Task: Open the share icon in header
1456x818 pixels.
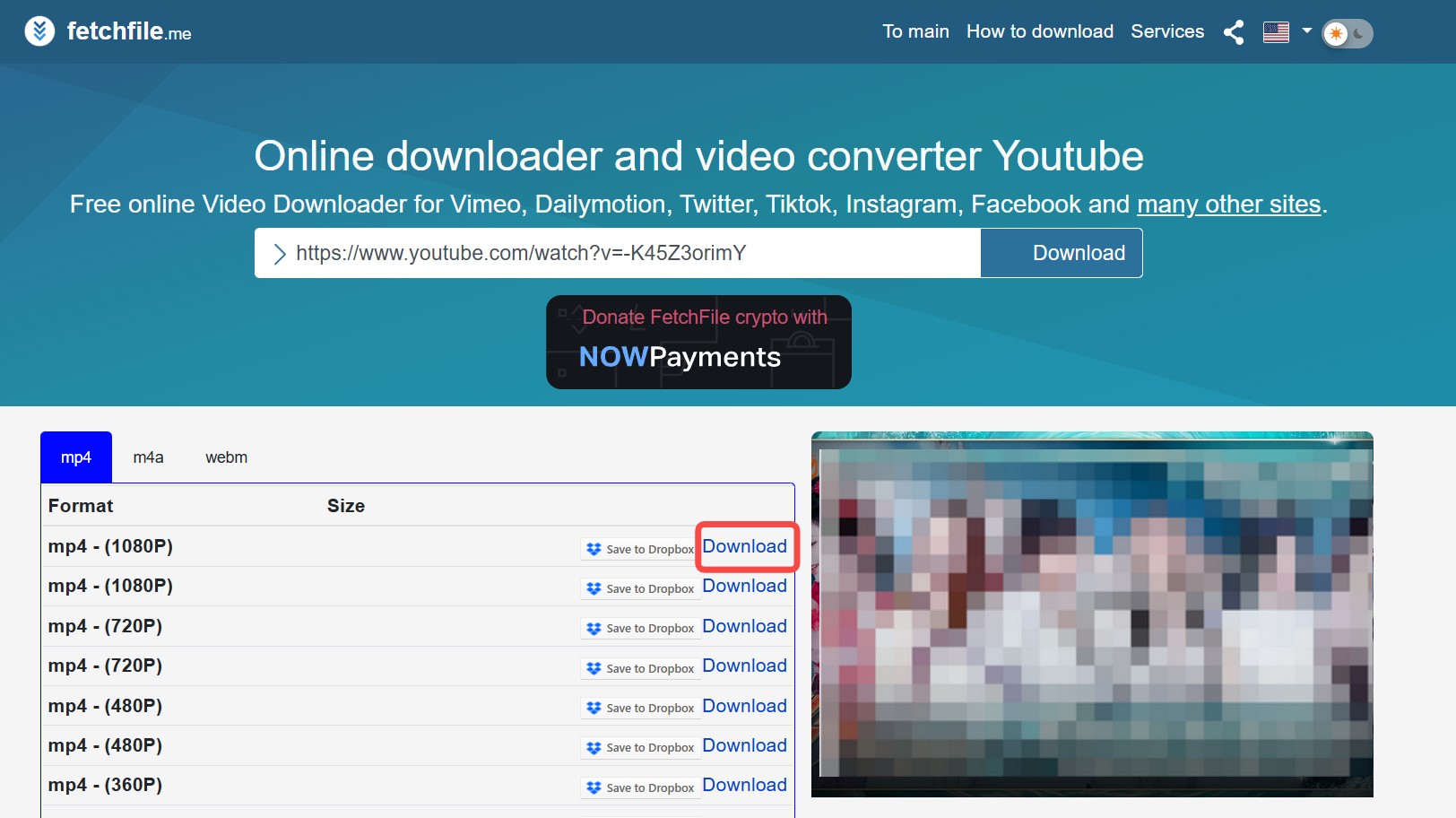Action: [1234, 32]
